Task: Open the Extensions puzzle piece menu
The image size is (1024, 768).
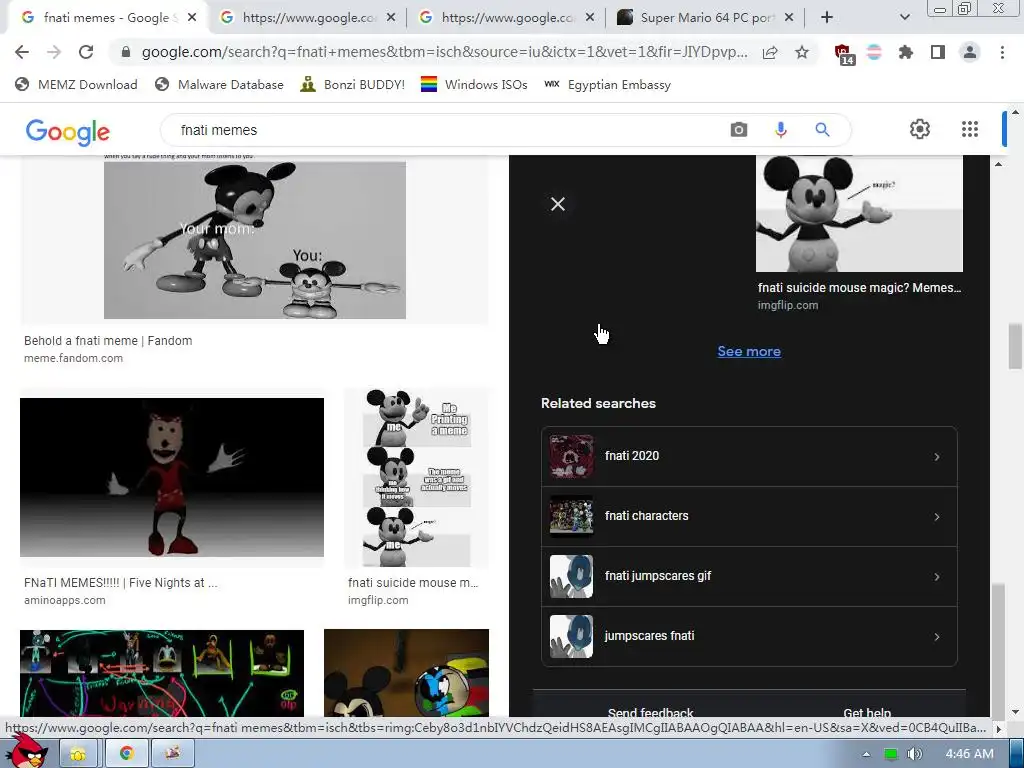Action: [x=906, y=52]
